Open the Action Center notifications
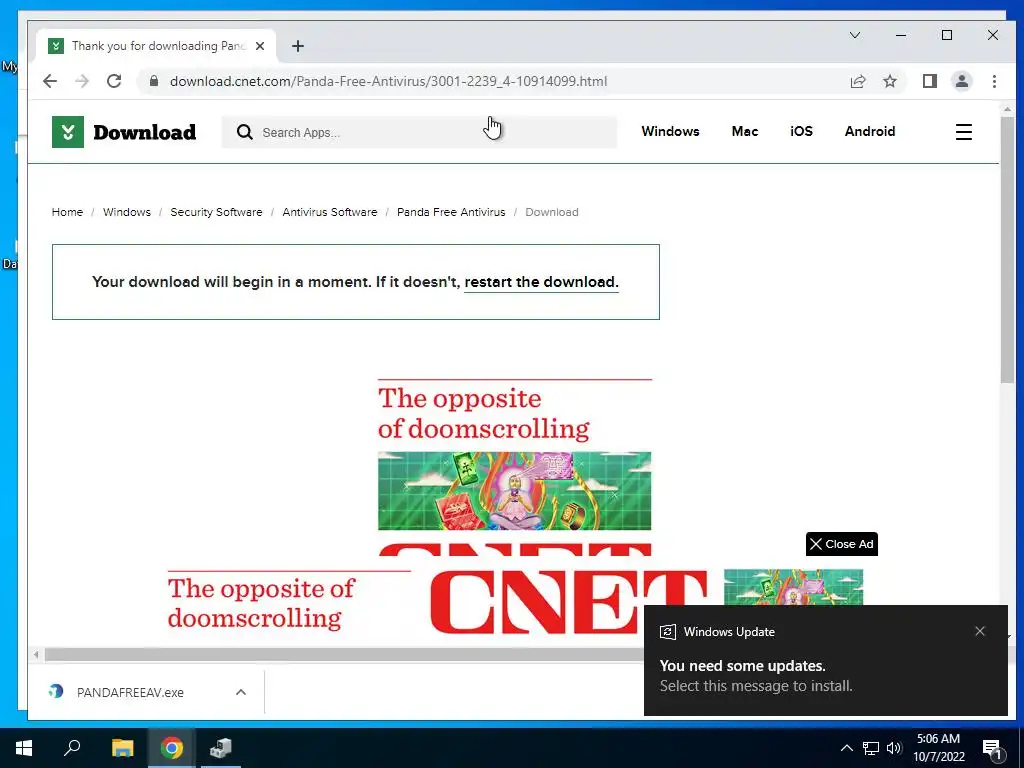The image size is (1024, 768). pos(993,748)
